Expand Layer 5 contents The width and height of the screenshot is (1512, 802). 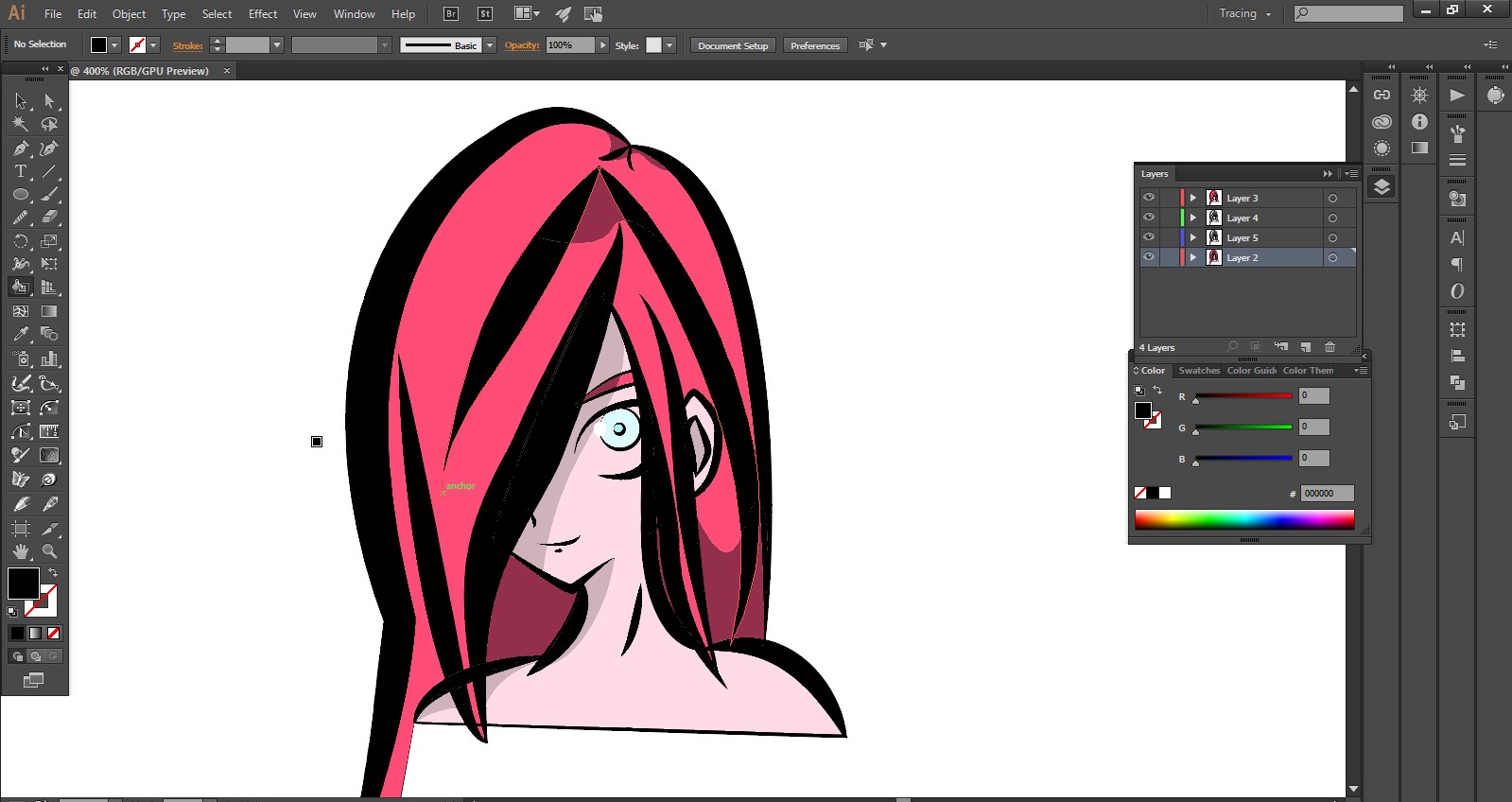click(x=1193, y=237)
